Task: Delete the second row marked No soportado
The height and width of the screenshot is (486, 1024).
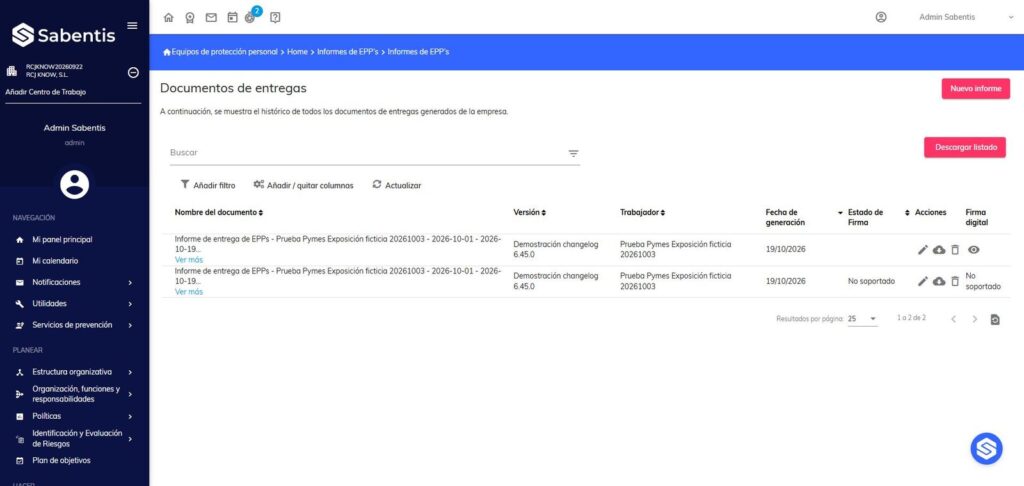Action: click(955, 281)
